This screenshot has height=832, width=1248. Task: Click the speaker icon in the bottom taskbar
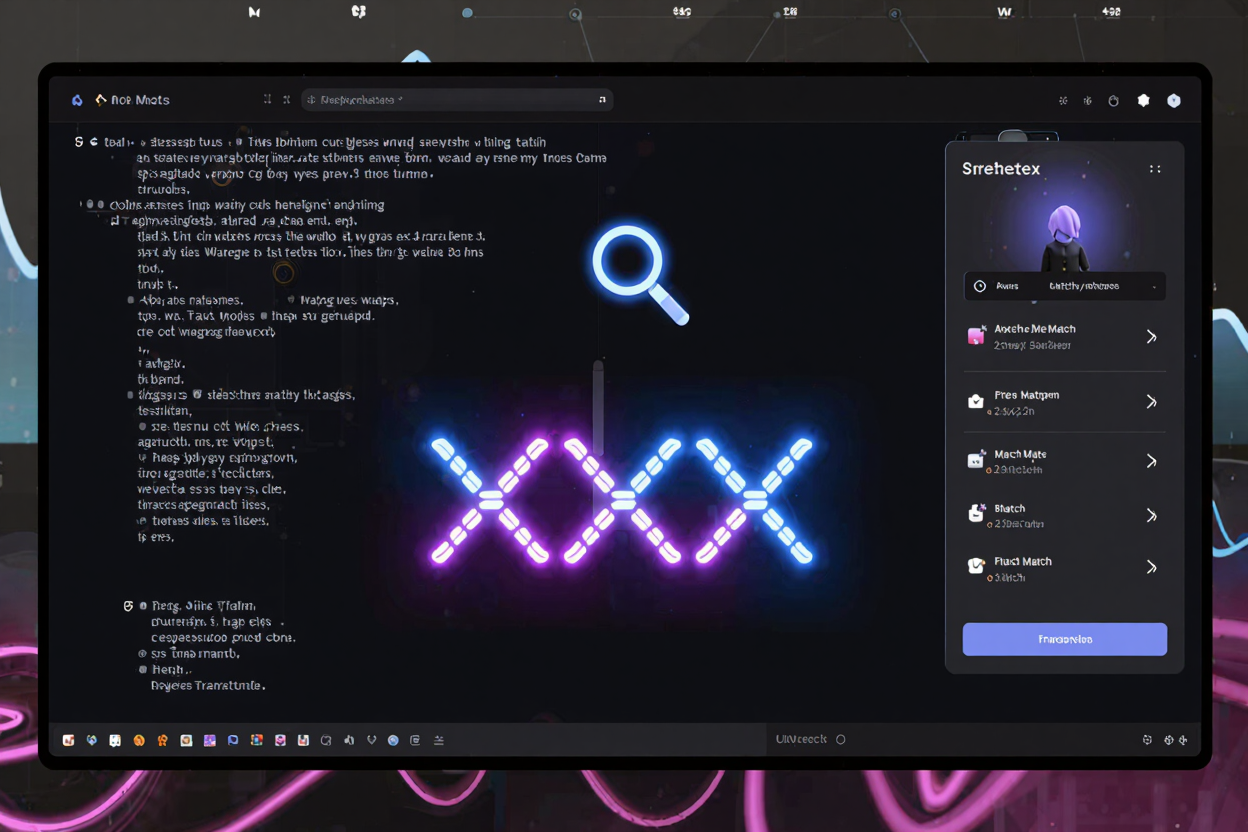[x=349, y=740]
